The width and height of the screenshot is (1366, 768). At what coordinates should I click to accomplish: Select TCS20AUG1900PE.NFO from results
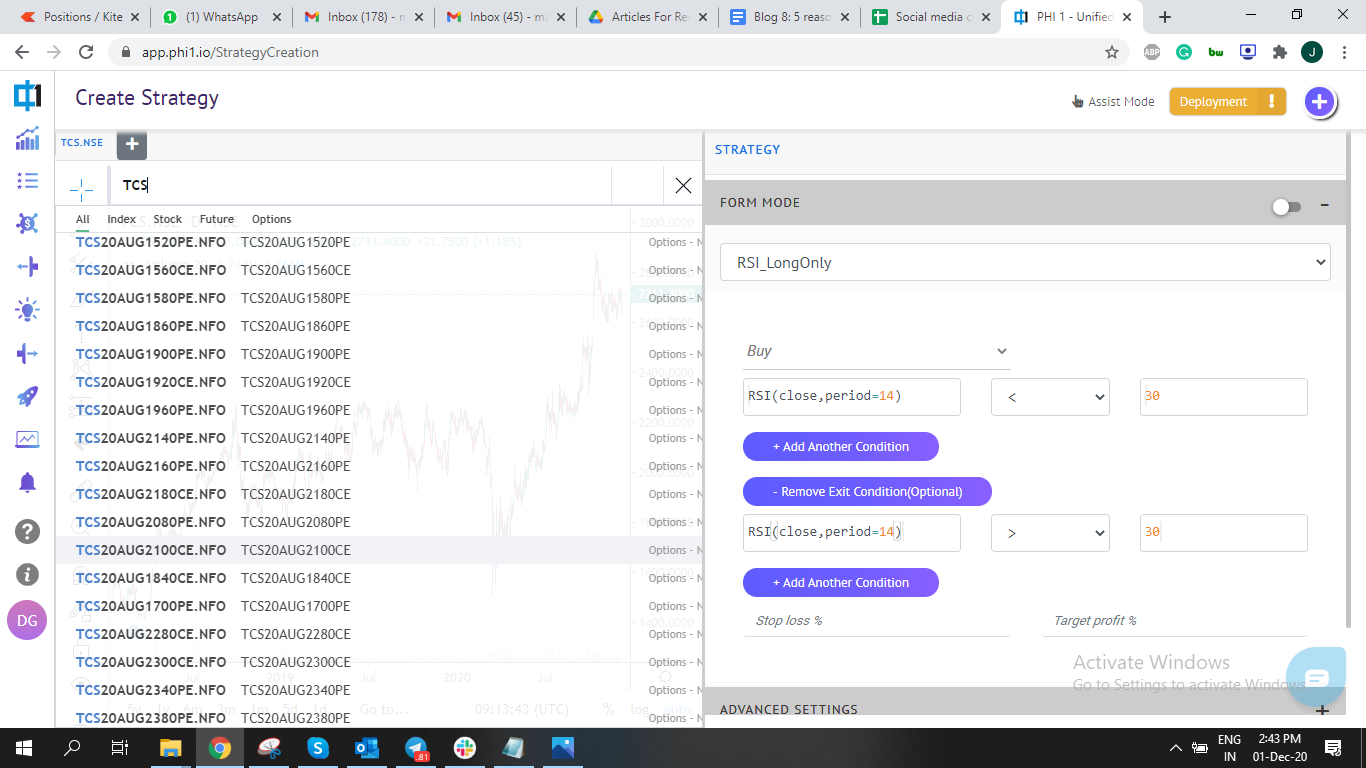tap(379, 354)
